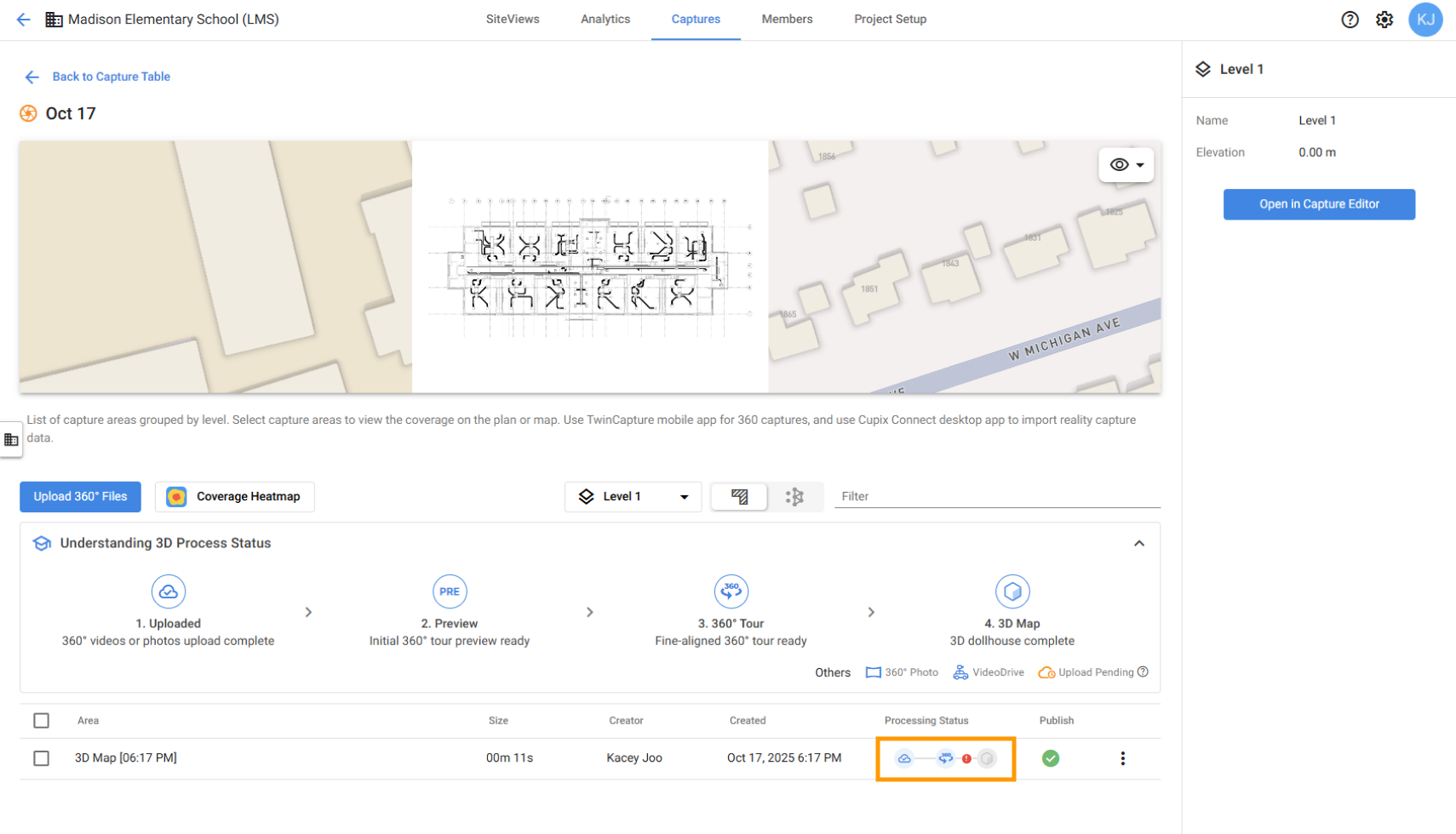Select the Captures tab

click(696, 19)
